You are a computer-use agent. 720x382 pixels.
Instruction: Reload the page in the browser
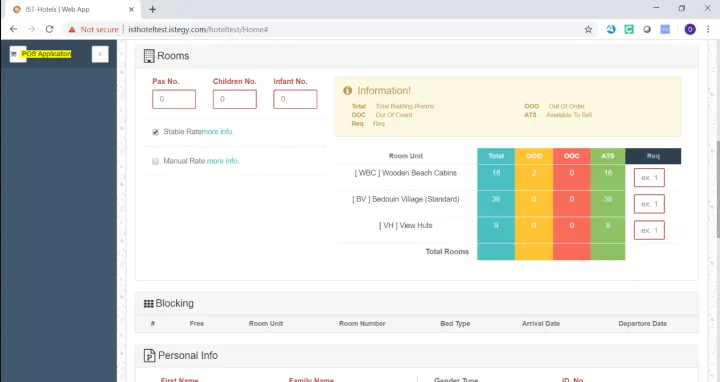click(x=50, y=29)
